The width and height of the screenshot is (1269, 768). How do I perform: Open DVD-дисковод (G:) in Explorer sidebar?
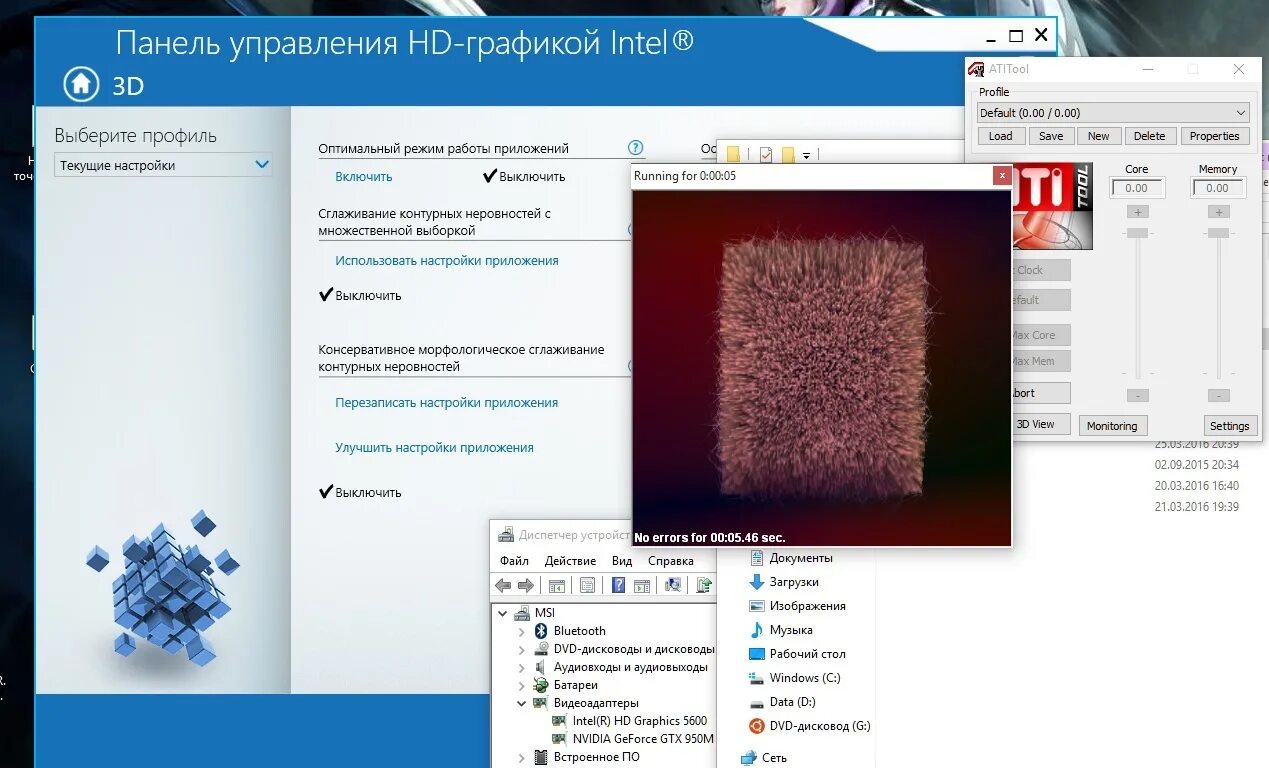coord(809,726)
